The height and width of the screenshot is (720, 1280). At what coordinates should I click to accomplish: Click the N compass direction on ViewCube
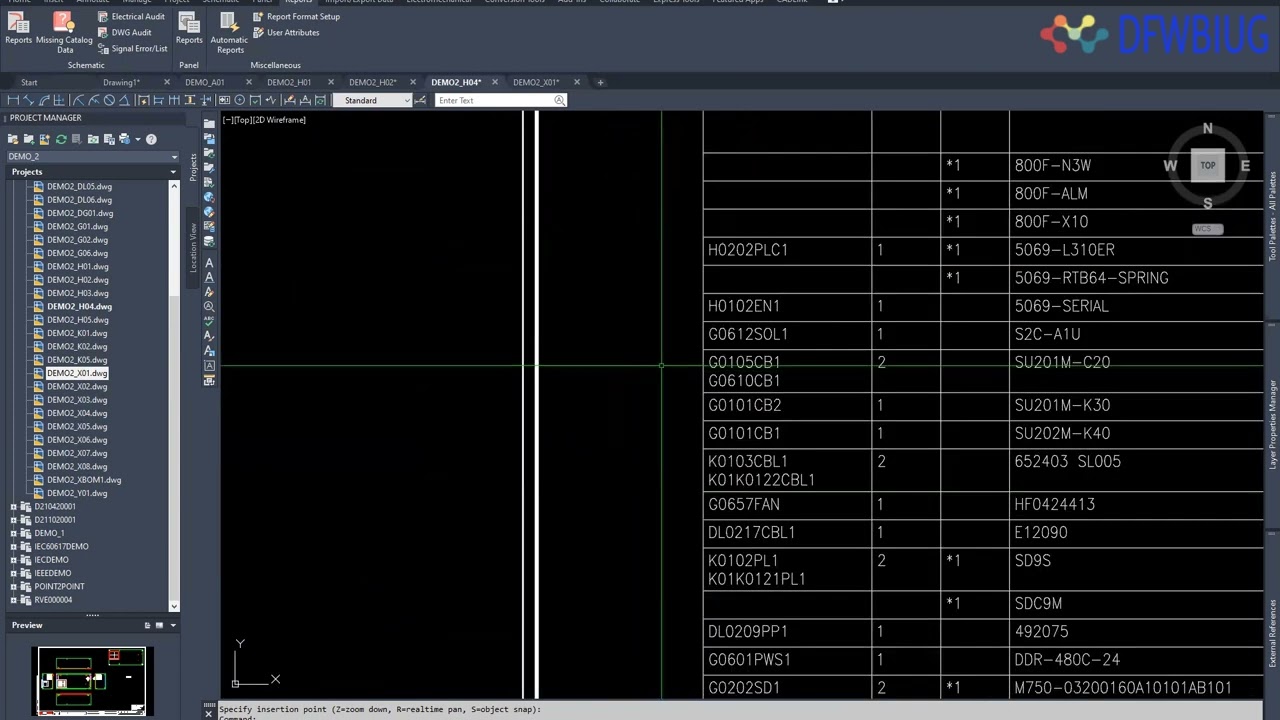tap(1207, 129)
